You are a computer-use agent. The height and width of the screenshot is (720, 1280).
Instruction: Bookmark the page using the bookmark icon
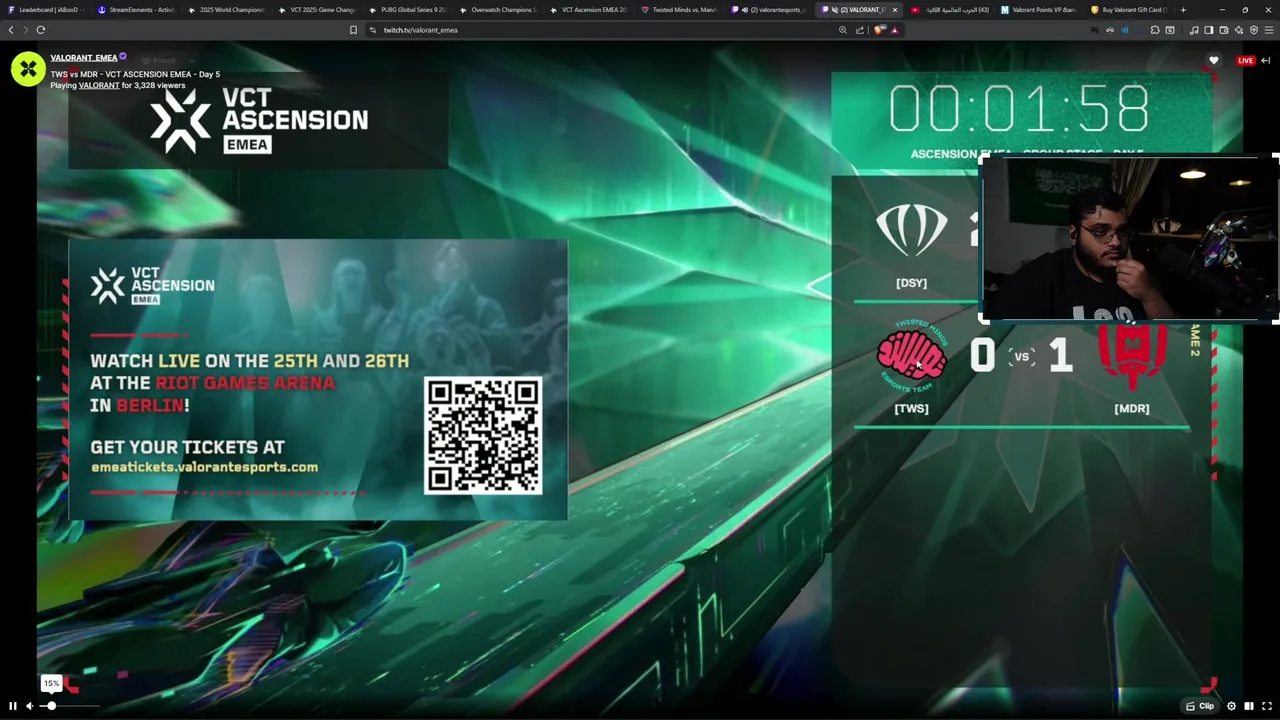pos(353,30)
